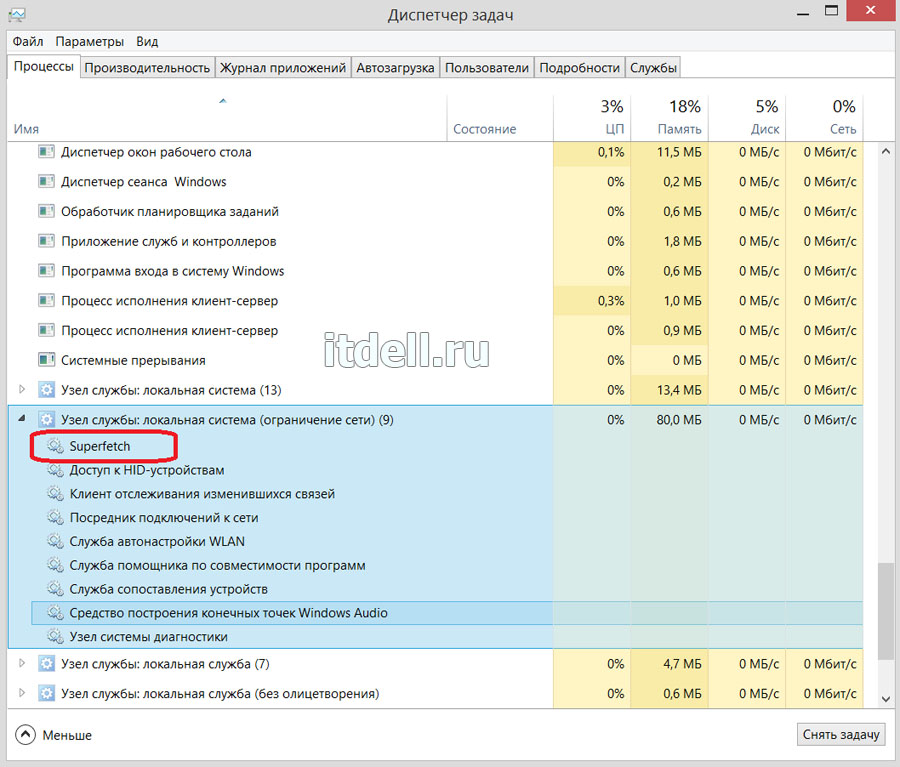Expand Узел службы: локальная система (13)
This screenshot has height=767, width=900.
[x=22, y=389]
